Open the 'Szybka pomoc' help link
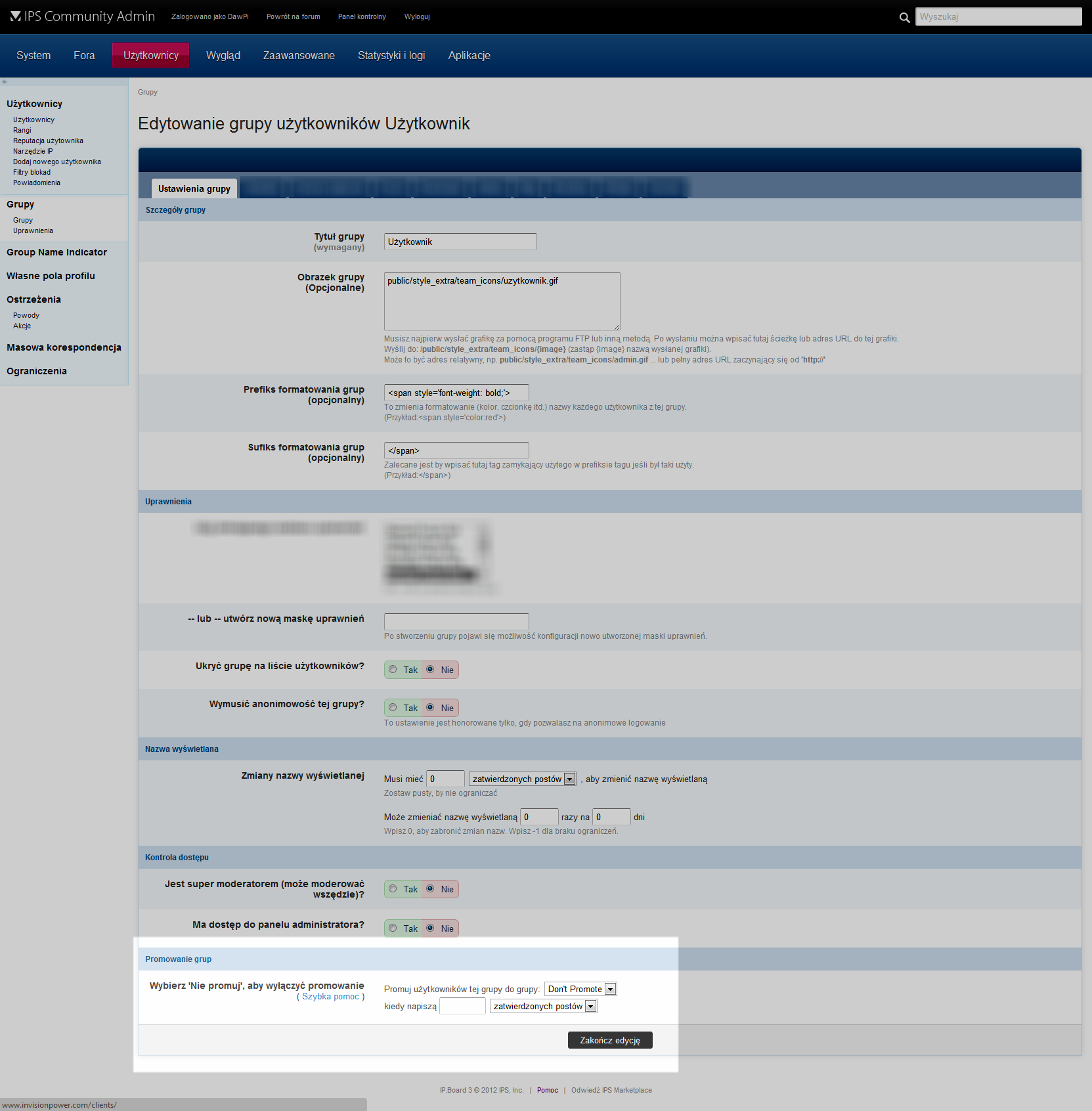The image size is (1092, 1111). [332, 996]
